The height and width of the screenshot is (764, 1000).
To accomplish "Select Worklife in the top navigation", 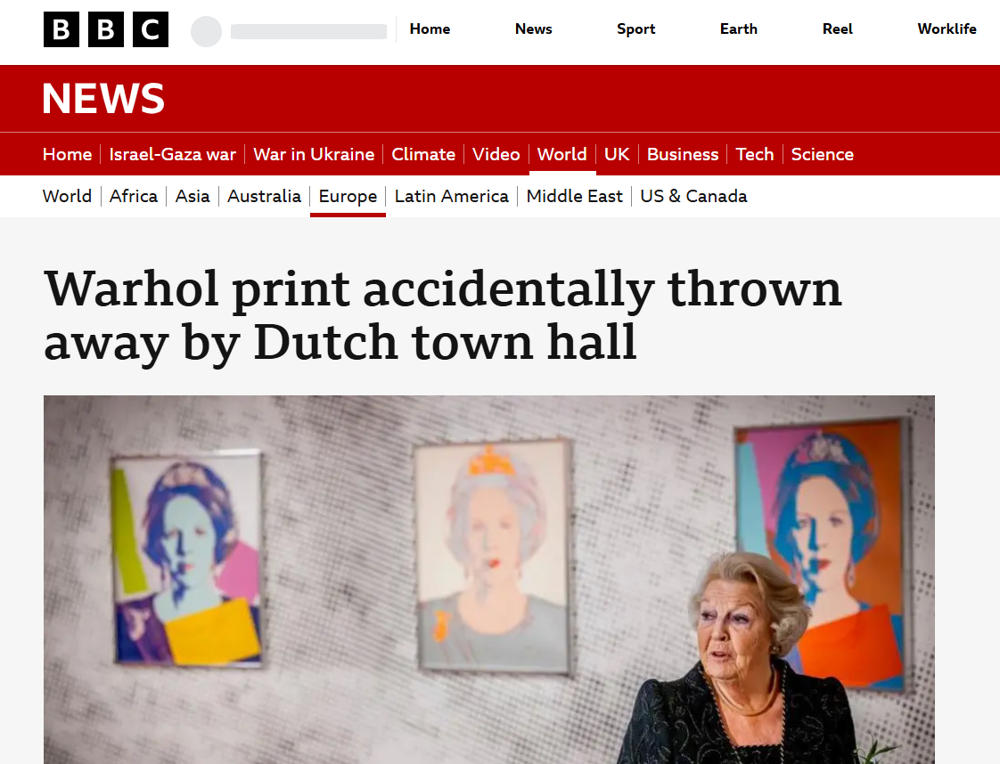I will 946,29.
